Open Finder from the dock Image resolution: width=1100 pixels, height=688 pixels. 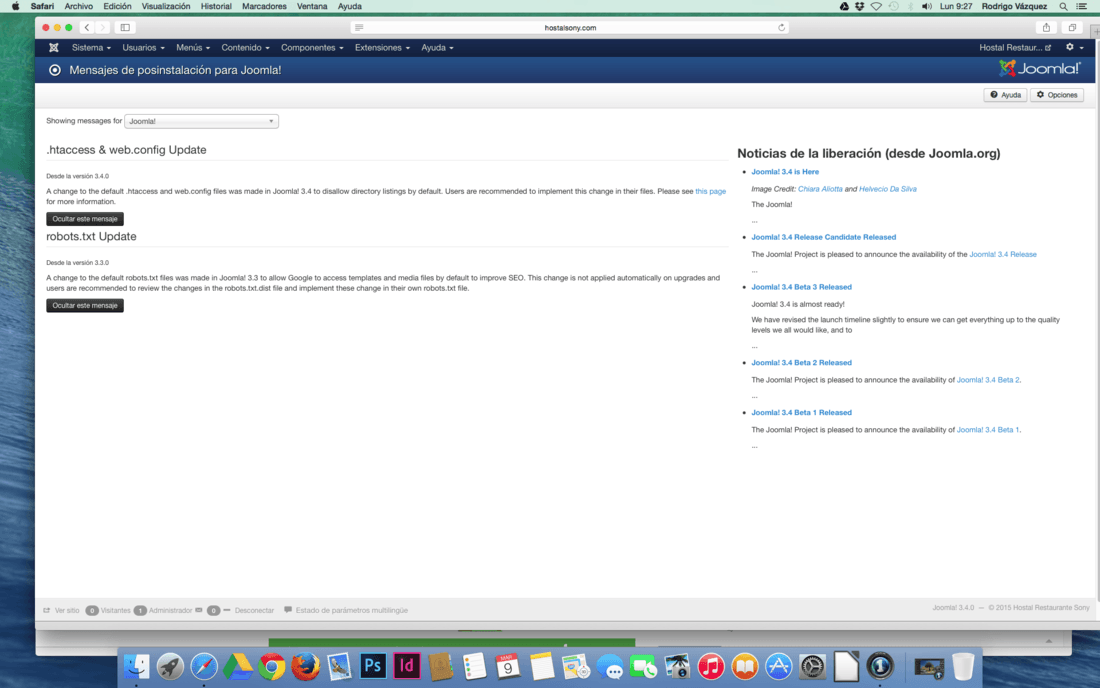click(136, 666)
